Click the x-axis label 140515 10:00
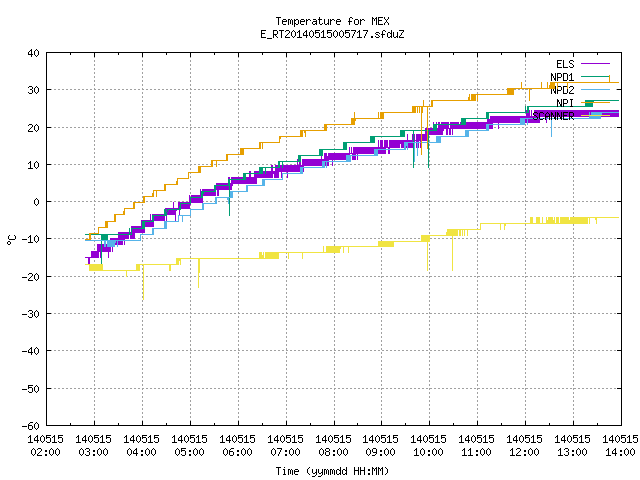 (428, 445)
